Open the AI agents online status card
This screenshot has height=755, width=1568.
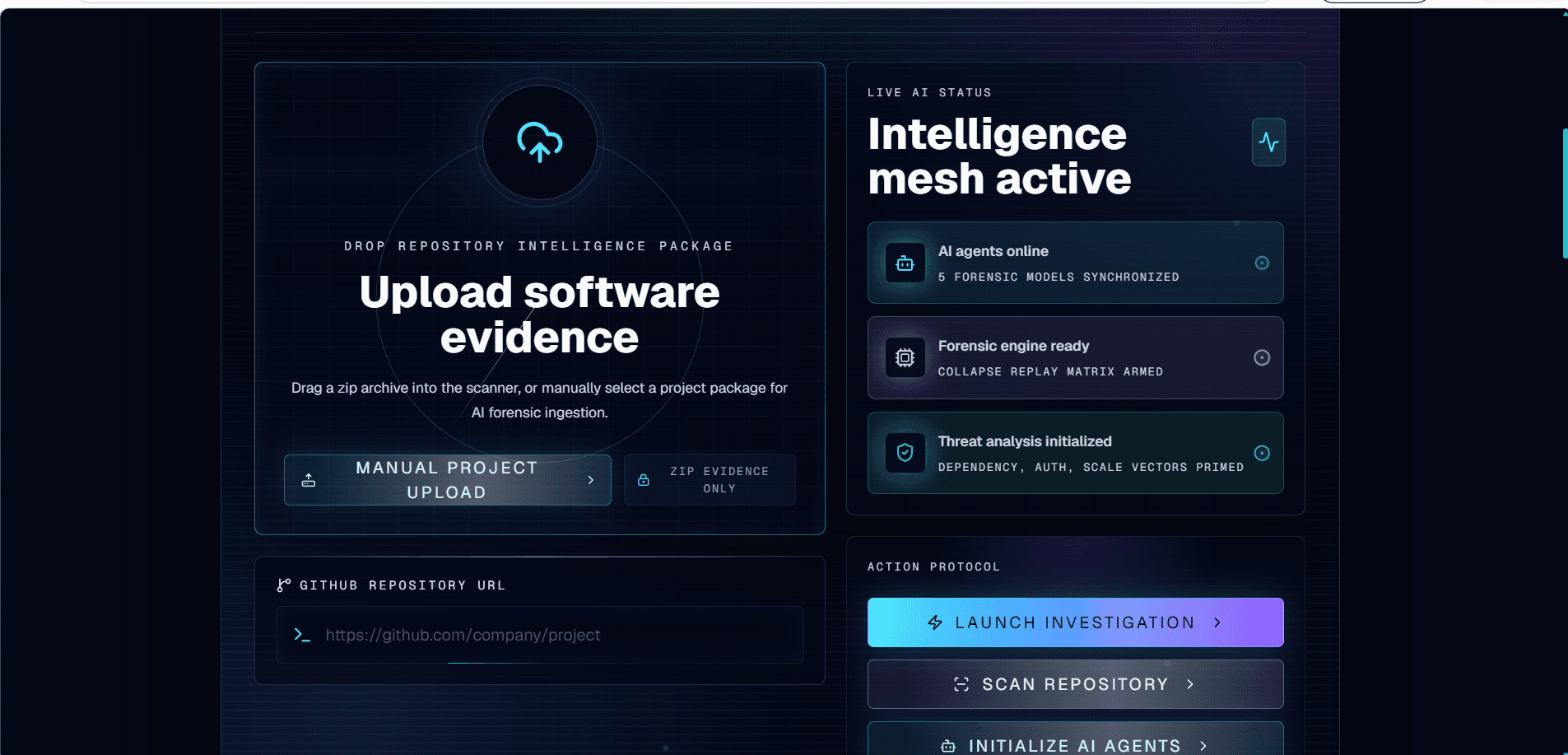point(1075,263)
